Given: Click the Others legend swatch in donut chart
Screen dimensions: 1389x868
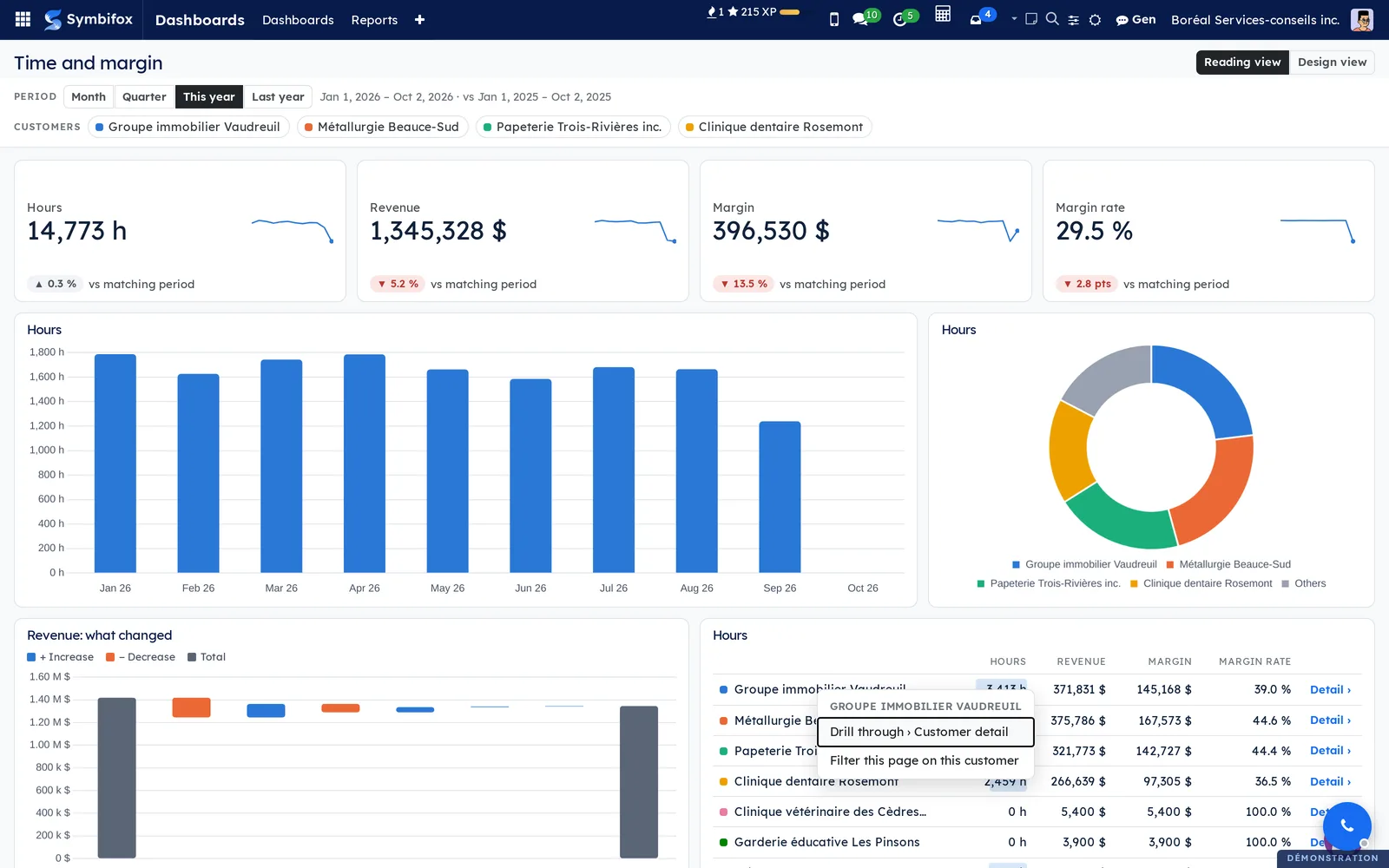Looking at the screenshot, I should coord(1286,583).
